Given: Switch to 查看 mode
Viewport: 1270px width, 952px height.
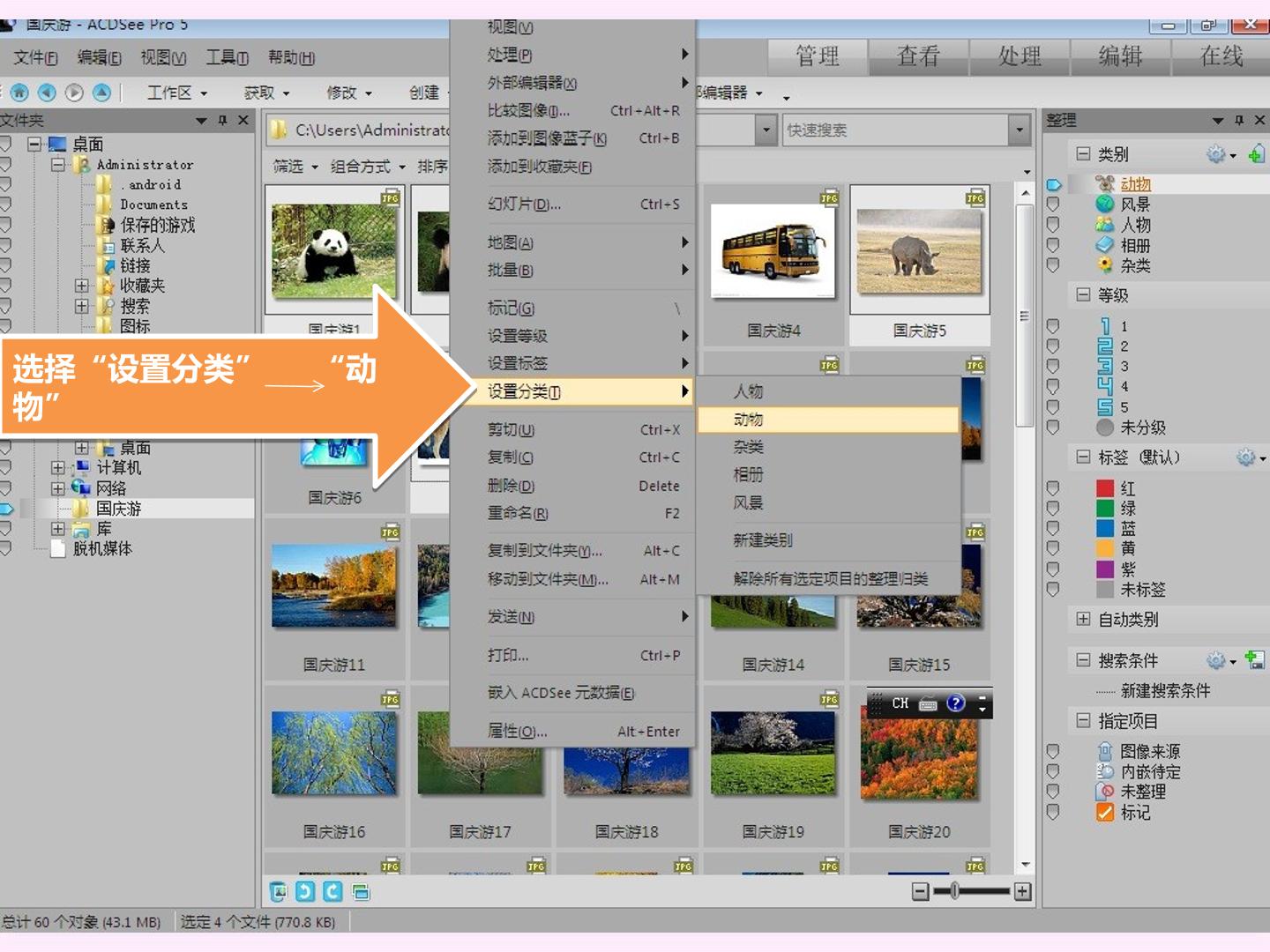Looking at the screenshot, I should pos(918,56).
